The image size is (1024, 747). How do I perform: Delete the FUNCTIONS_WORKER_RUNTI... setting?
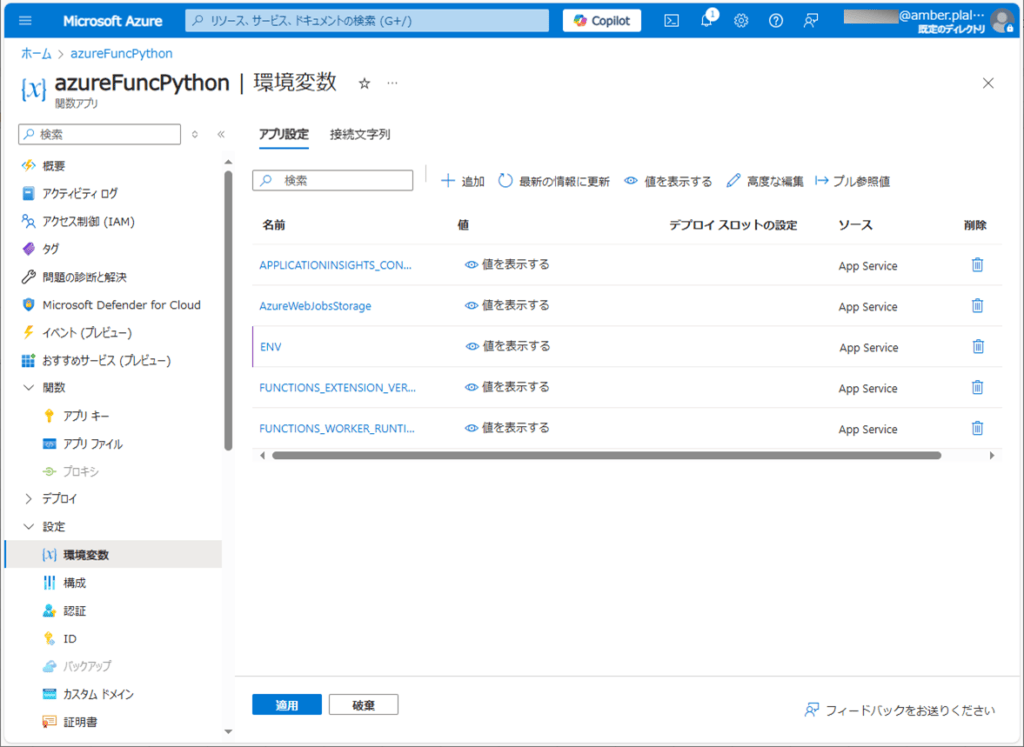click(977, 428)
